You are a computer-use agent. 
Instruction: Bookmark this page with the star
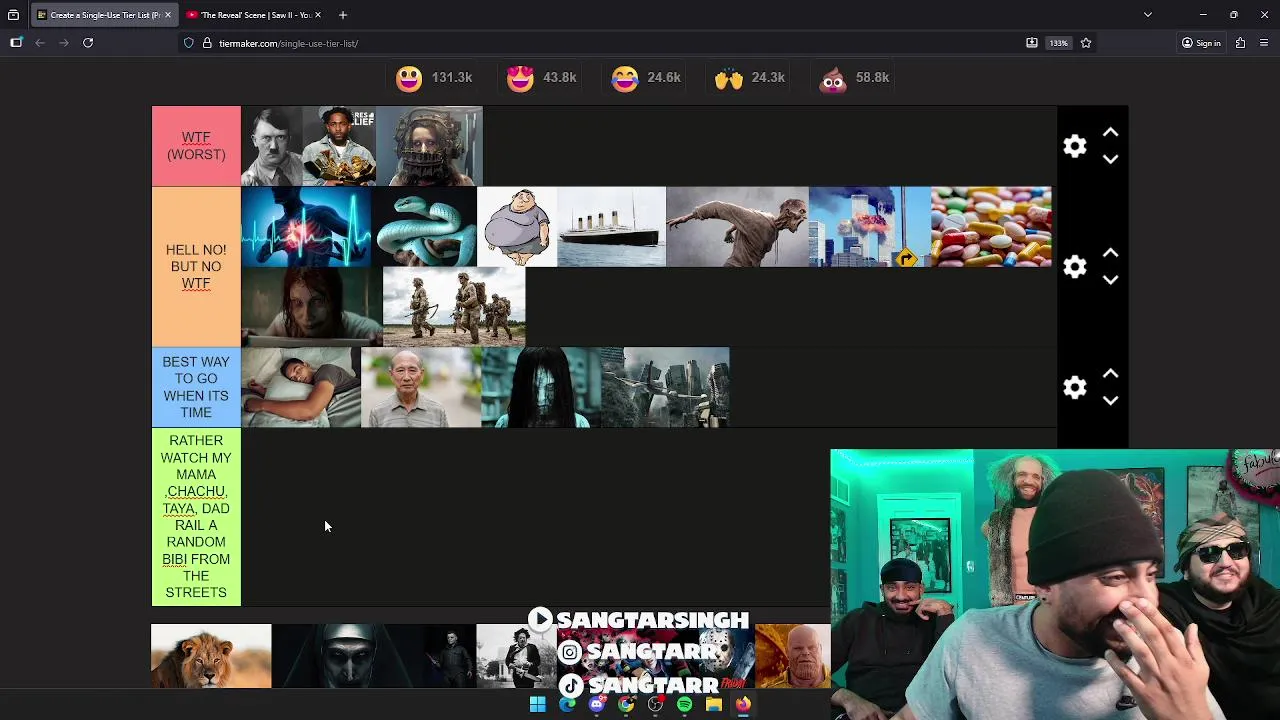click(1086, 43)
